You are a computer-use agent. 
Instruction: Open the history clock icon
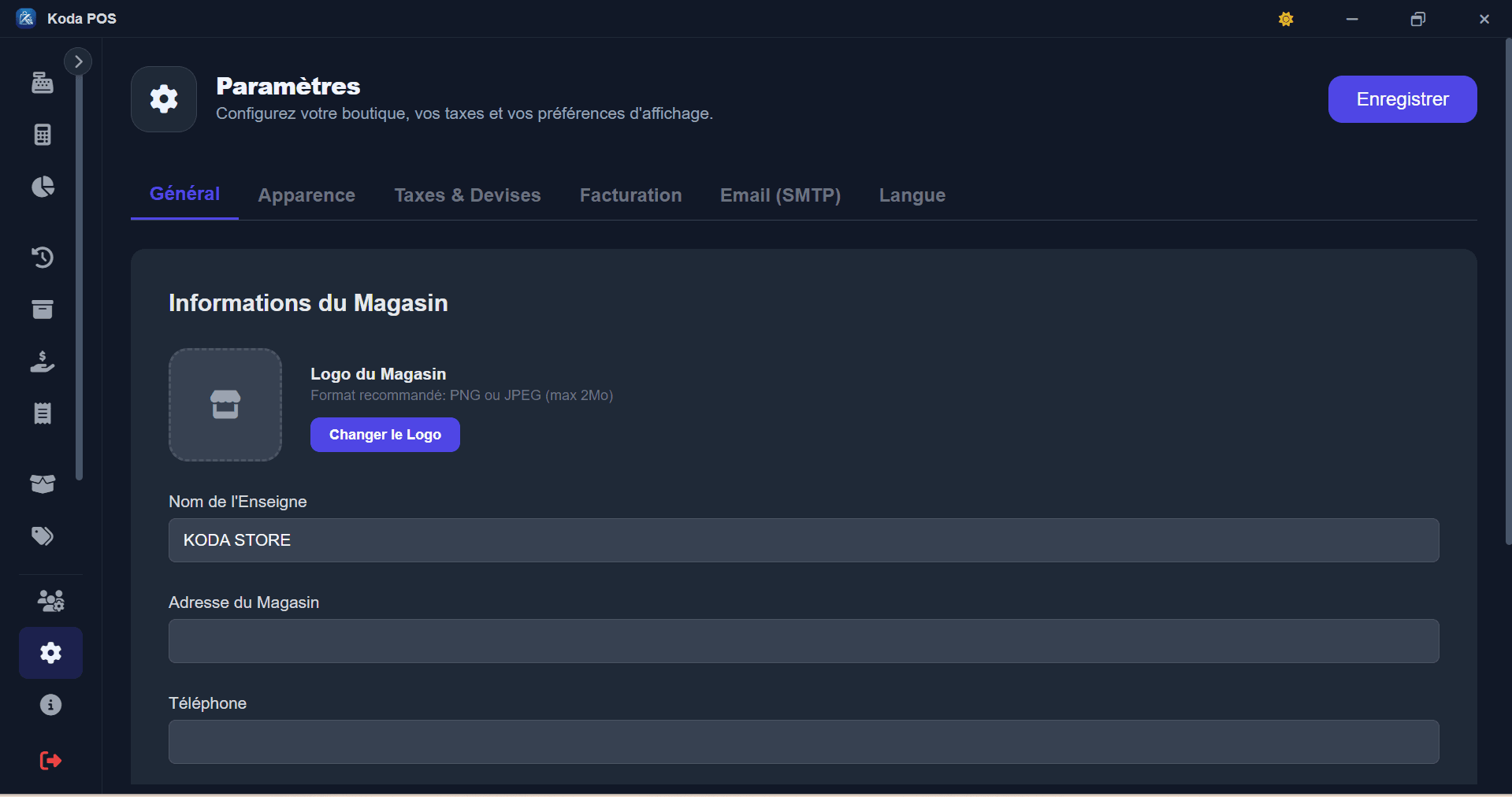point(43,258)
